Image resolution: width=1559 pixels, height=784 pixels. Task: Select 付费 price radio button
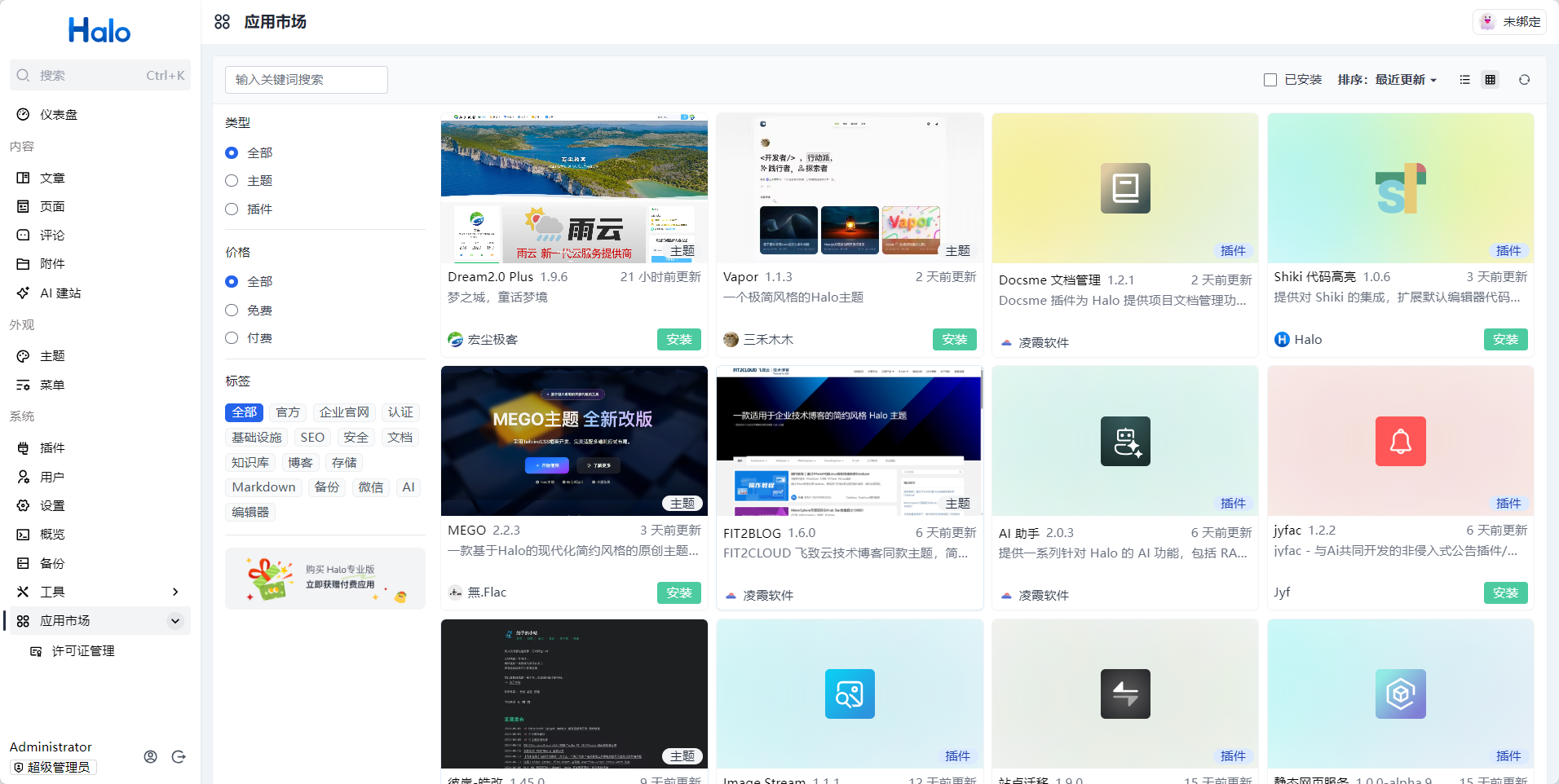click(x=232, y=338)
